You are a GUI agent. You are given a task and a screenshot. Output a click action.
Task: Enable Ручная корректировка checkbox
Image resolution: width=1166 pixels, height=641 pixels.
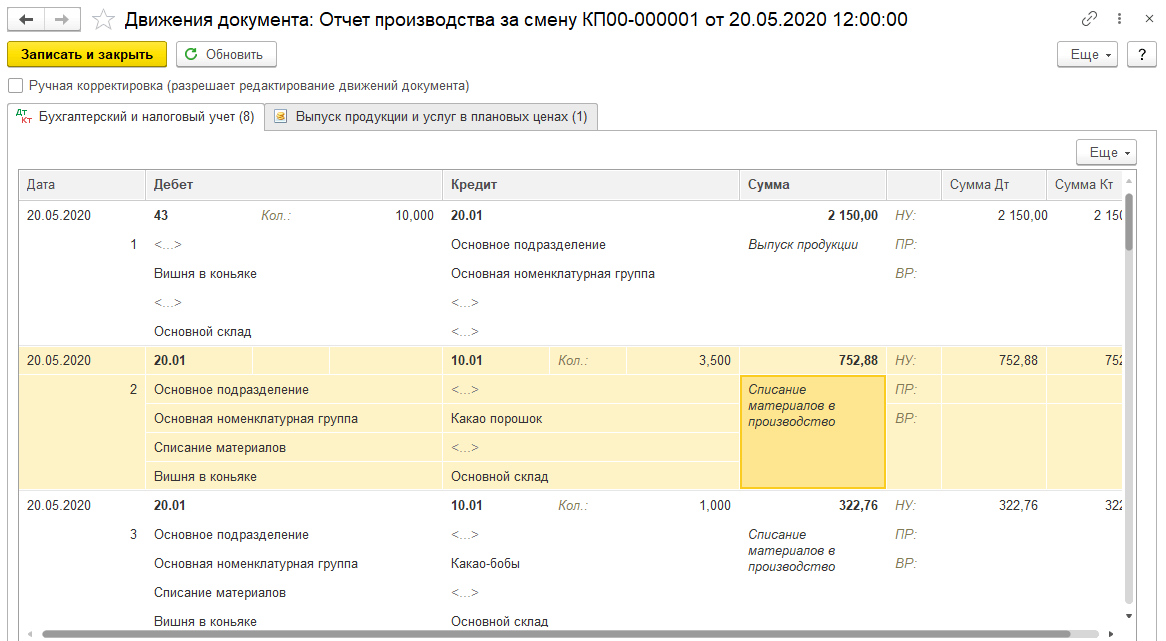[15, 86]
